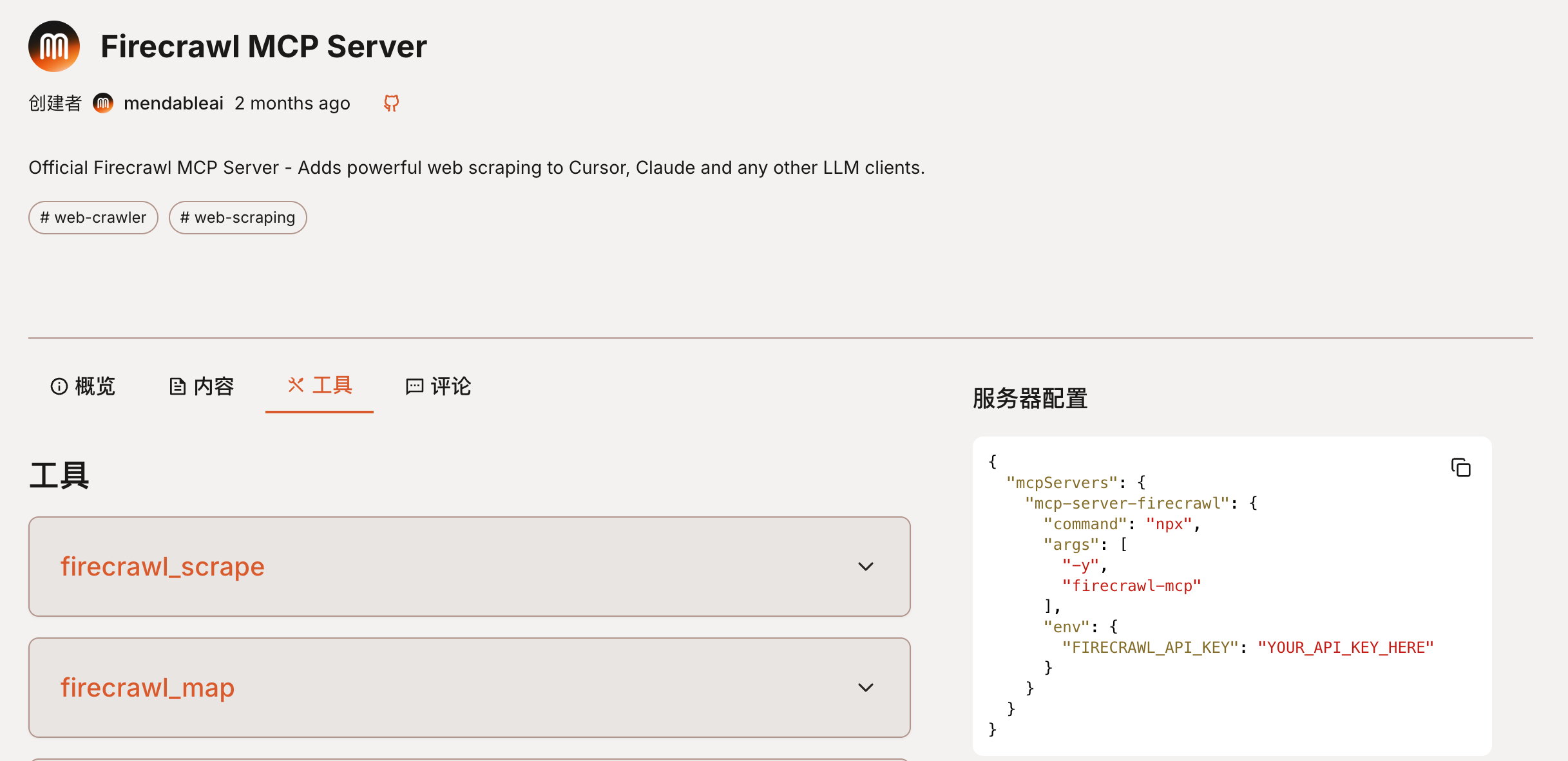Click the Firecrawl MCP Server title
Screen dimensions: 1568x761
point(263,46)
